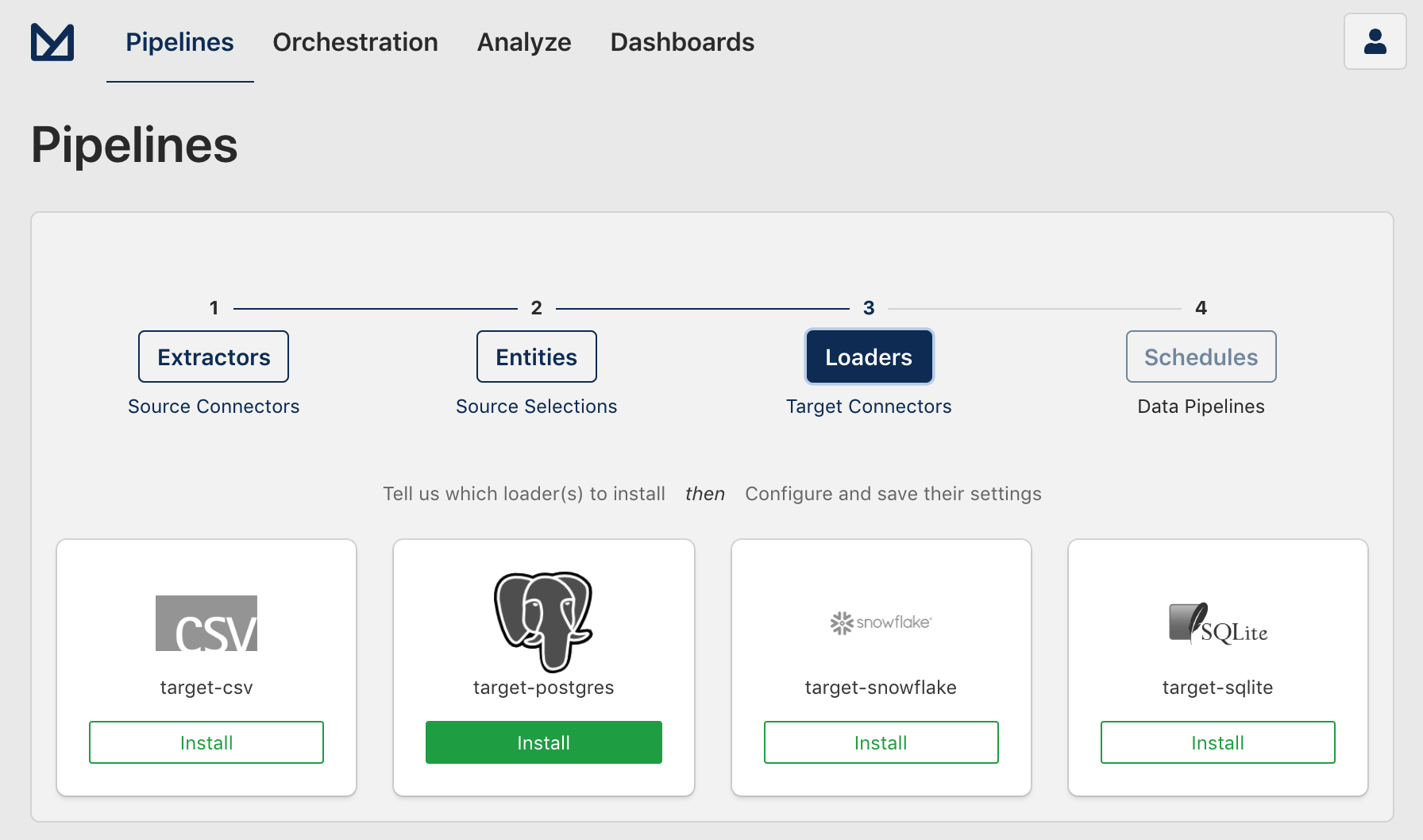Image resolution: width=1423 pixels, height=840 pixels.
Task: Click the target-sqlite name text
Action: (1218, 688)
